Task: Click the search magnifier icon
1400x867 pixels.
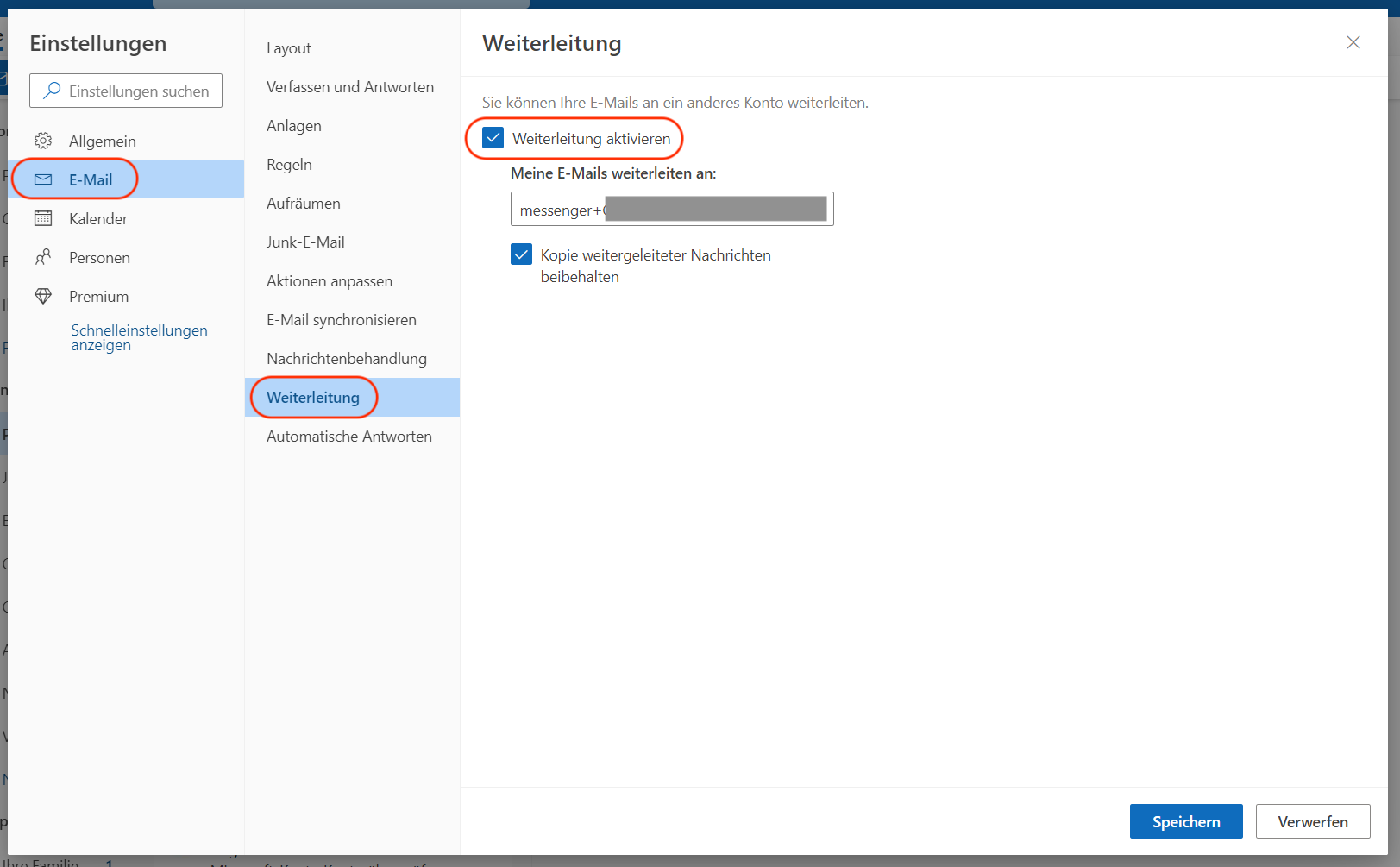Action: point(52,91)
